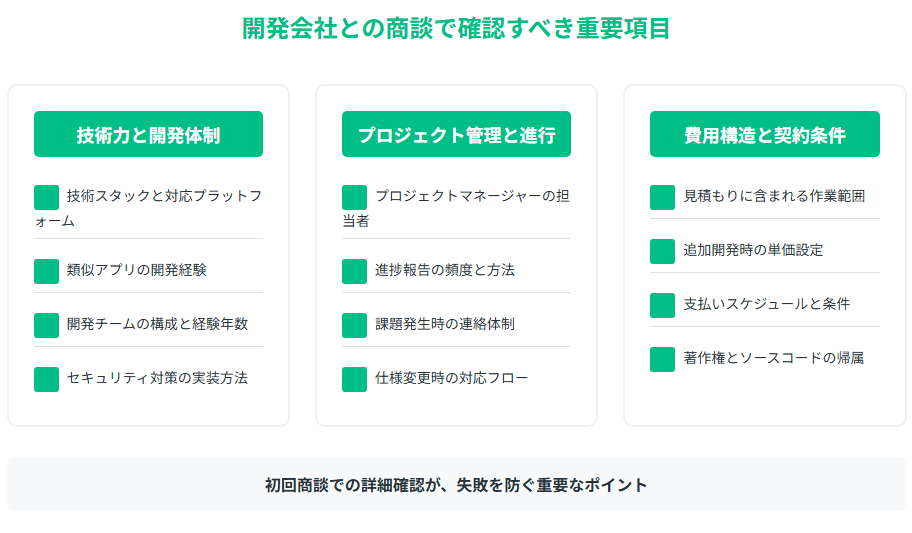Select the green box beside 見積もりに含まれる作業範囲
912x533 pixels.
[662, 197]
